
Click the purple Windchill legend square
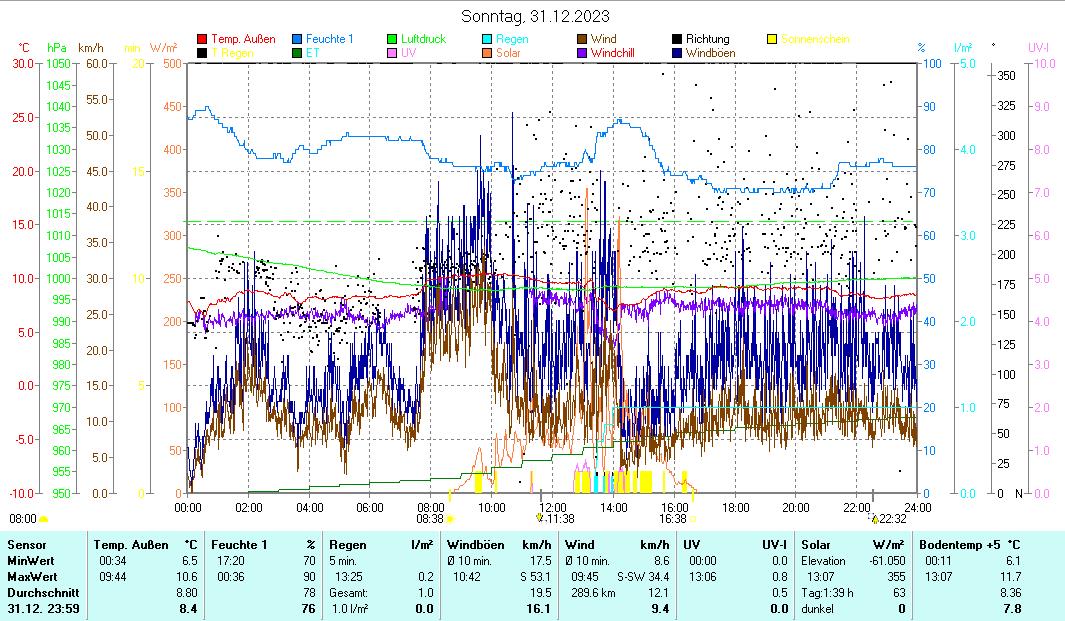pyautogui.click(x=582, y=53)
